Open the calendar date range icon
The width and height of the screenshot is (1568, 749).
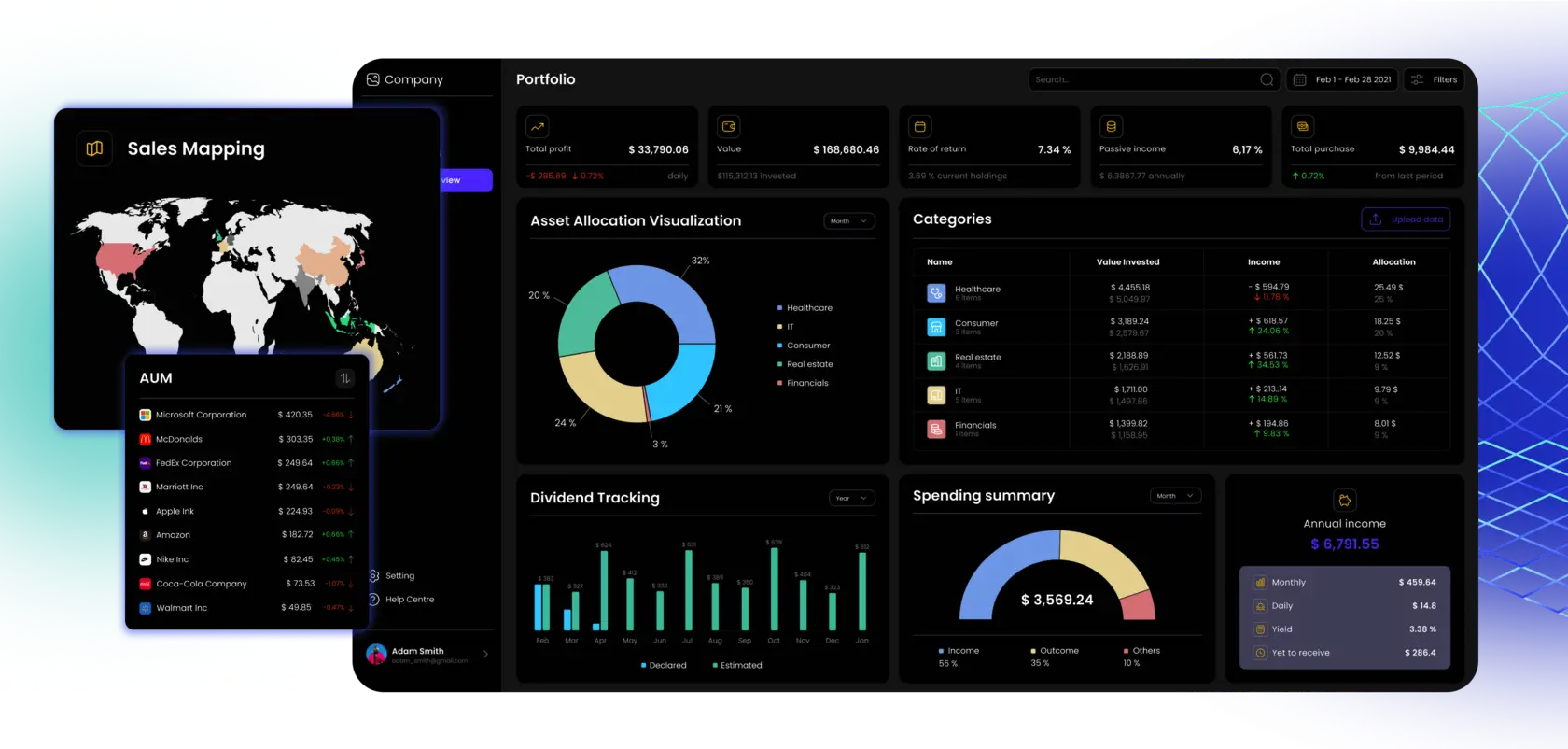pyautogui.click(x=1299, y=79)
